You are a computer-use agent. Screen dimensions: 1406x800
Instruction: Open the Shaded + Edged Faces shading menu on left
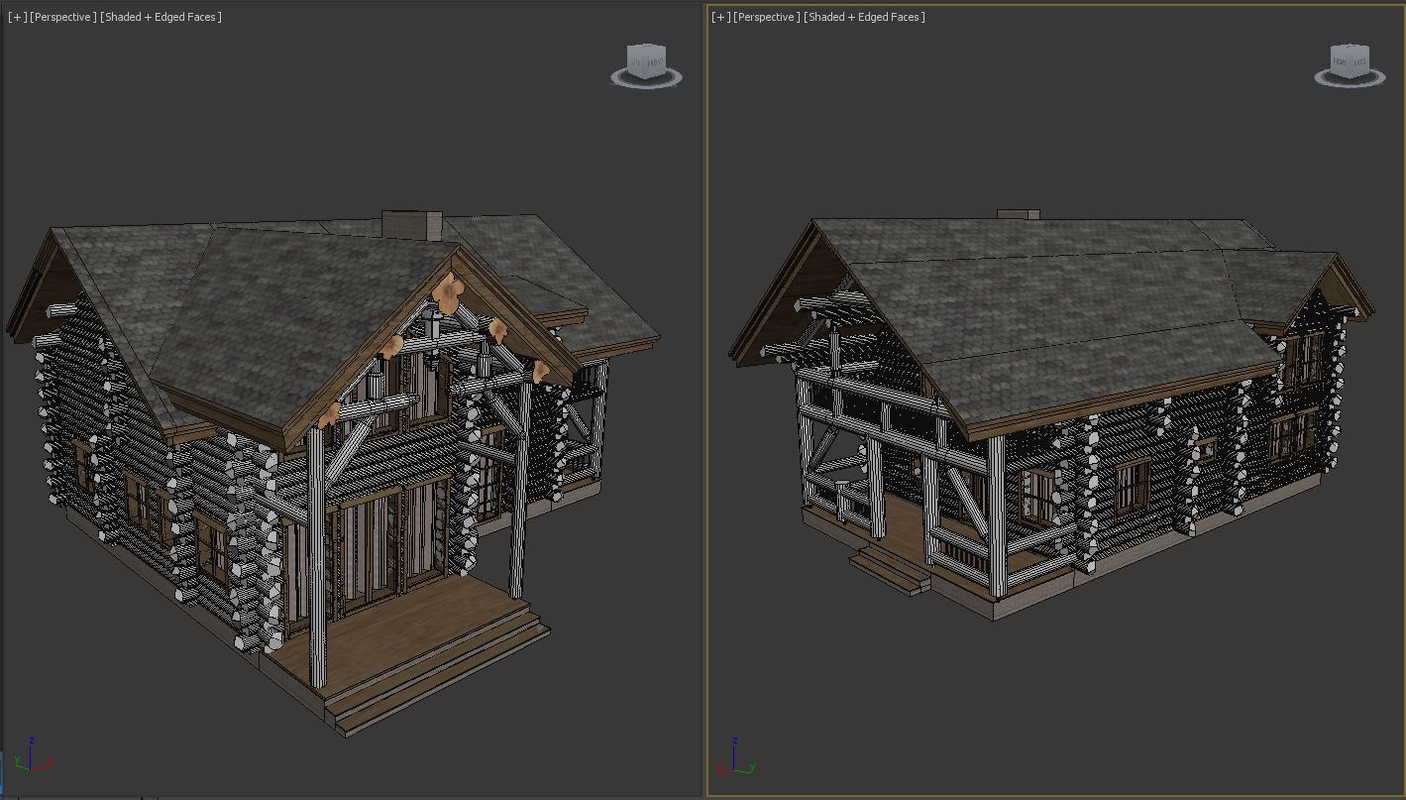click(160, 16)
